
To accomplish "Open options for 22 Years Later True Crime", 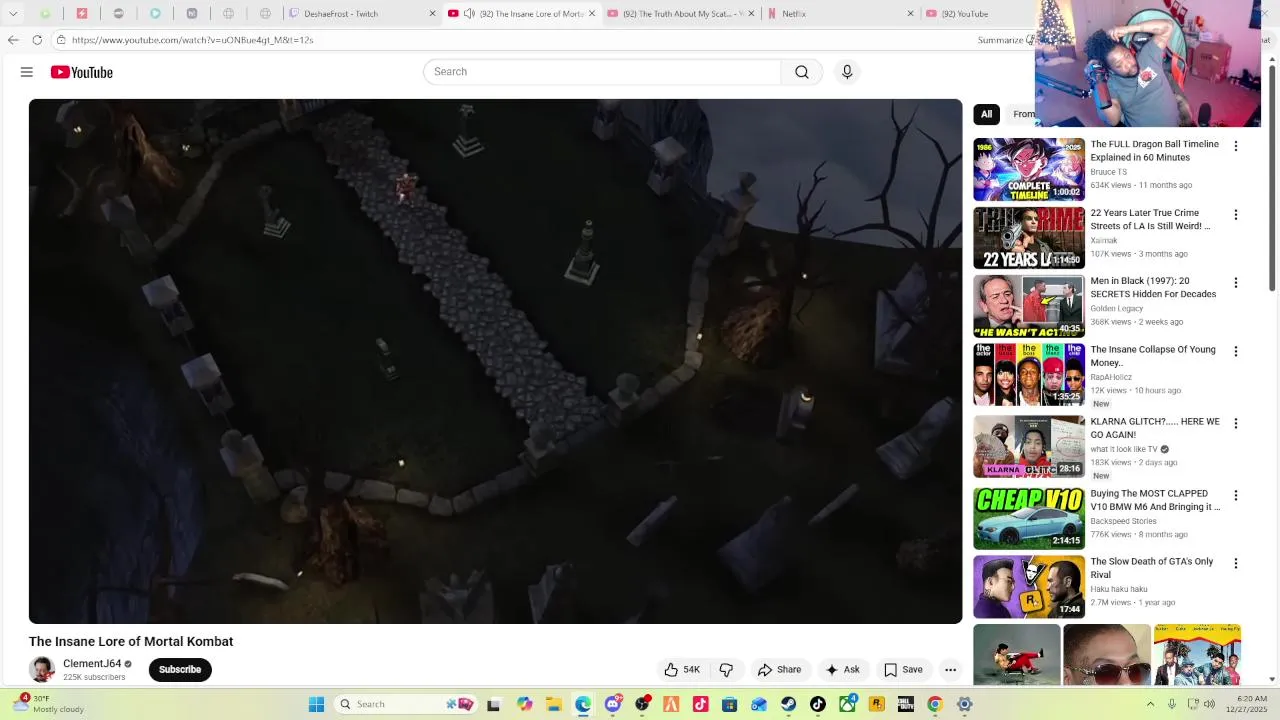I will click(x=1236, y=215).
